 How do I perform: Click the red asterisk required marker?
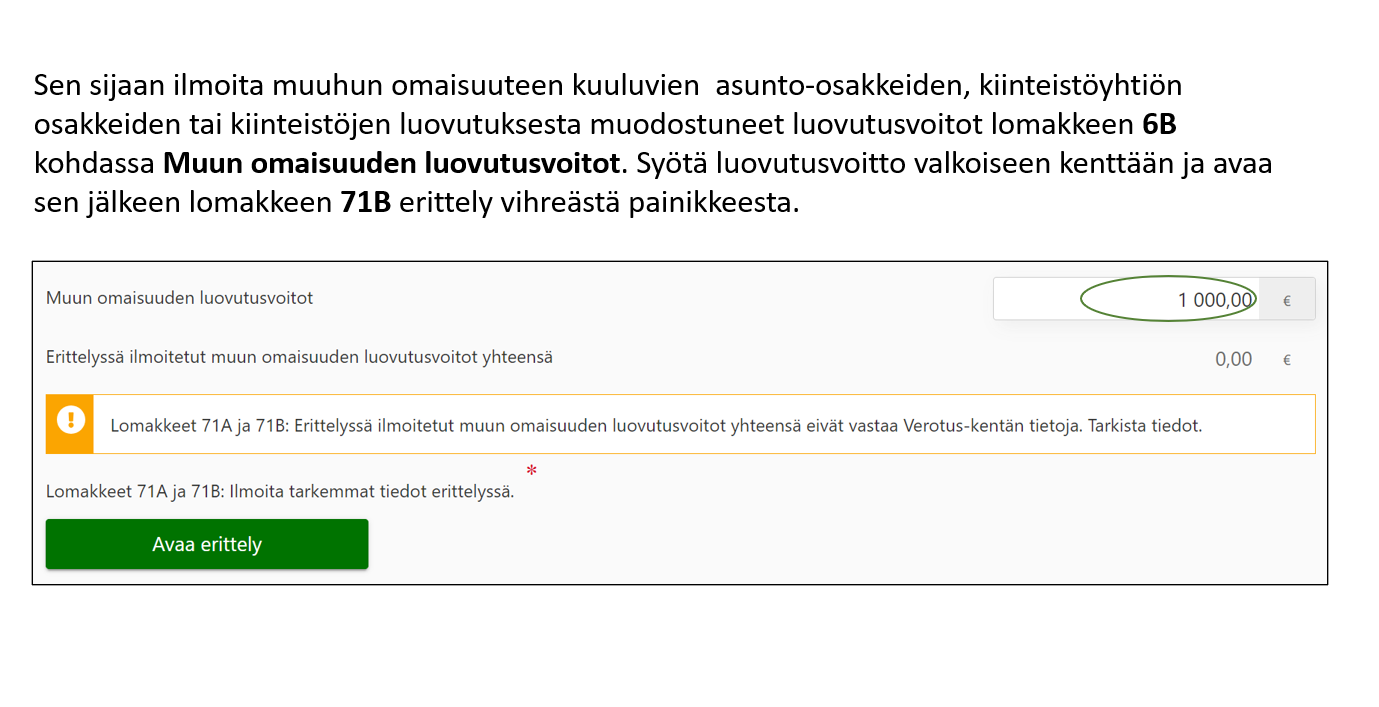(530, 469)
